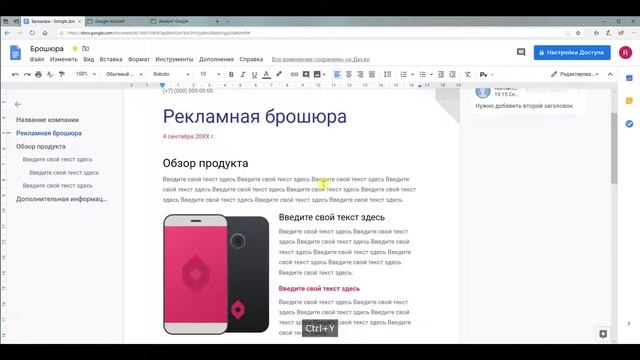Image resolution: width=640 pixels, height=360 pixels.
Task: Open the Вставка menu
Action: pyautogui.click(x=111, y=59)
